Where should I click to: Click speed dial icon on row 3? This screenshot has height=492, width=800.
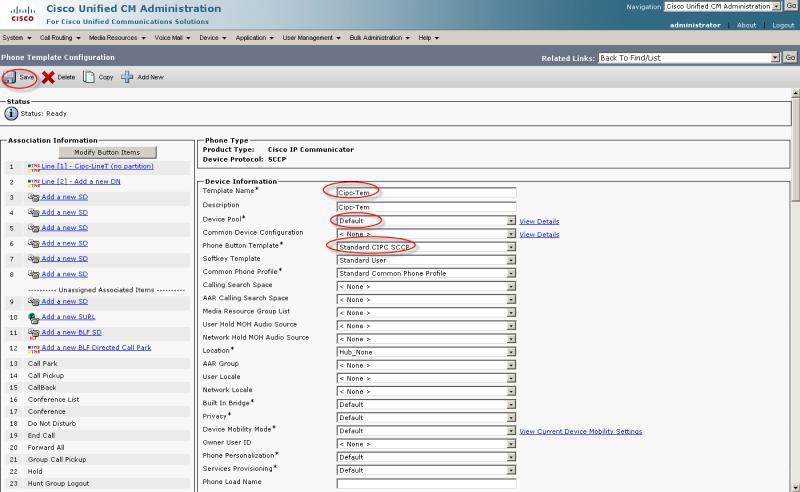[34, 198]
